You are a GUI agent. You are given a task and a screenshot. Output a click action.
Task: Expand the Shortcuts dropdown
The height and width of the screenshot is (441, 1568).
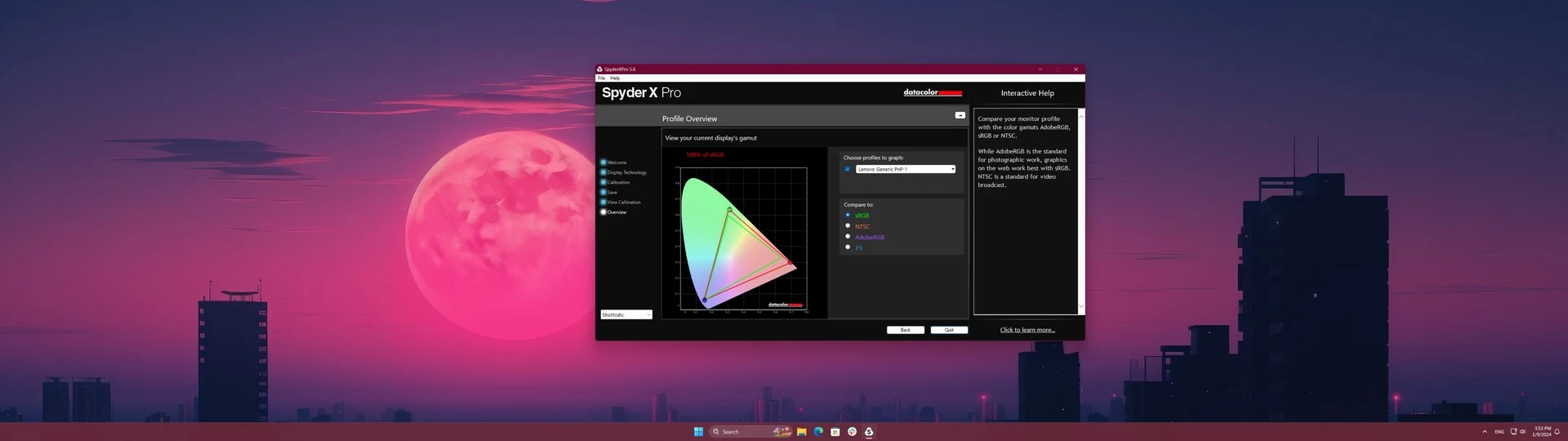point(626,314)
